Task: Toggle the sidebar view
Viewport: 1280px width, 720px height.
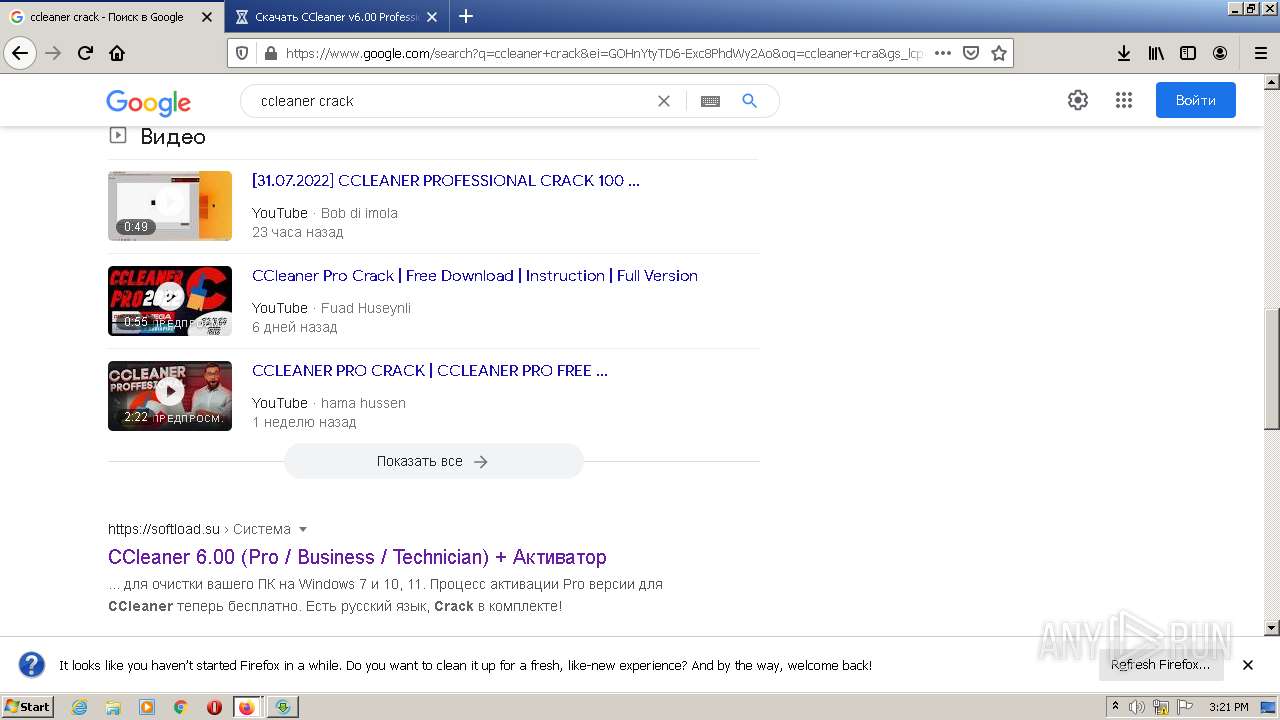Action: click(1188, 53)
